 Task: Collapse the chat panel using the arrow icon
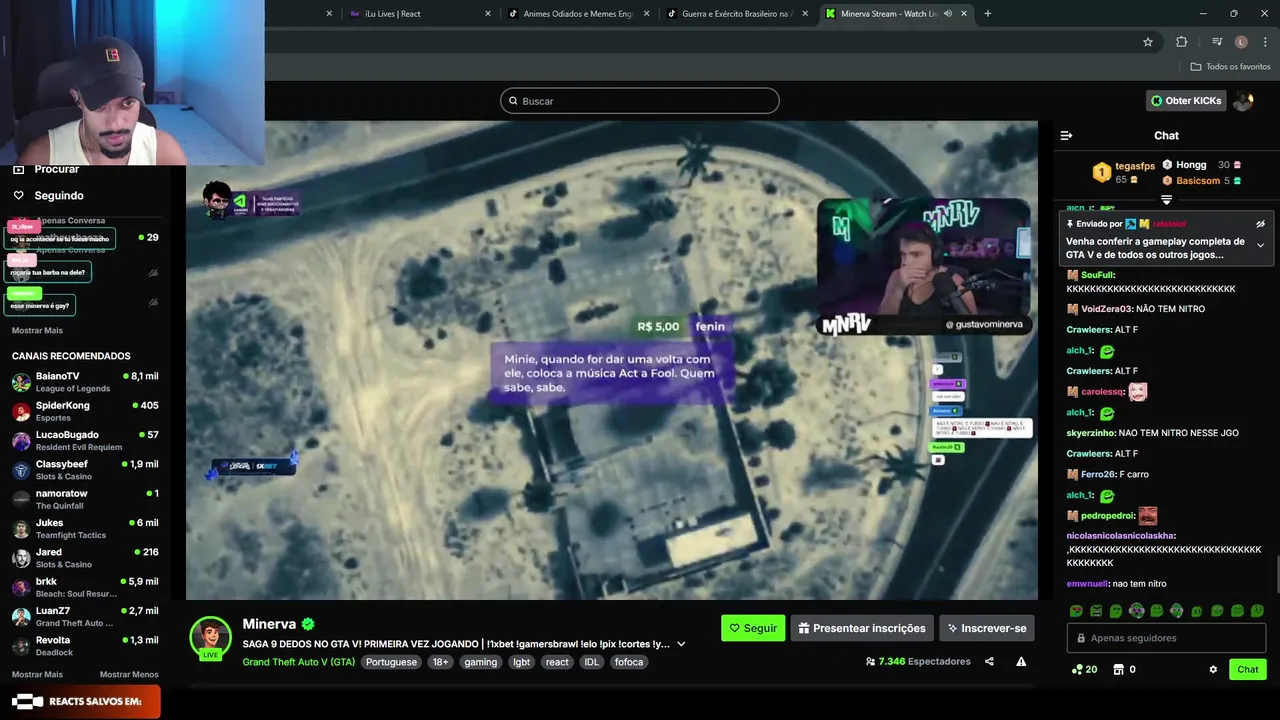(x=1066, y=135)
